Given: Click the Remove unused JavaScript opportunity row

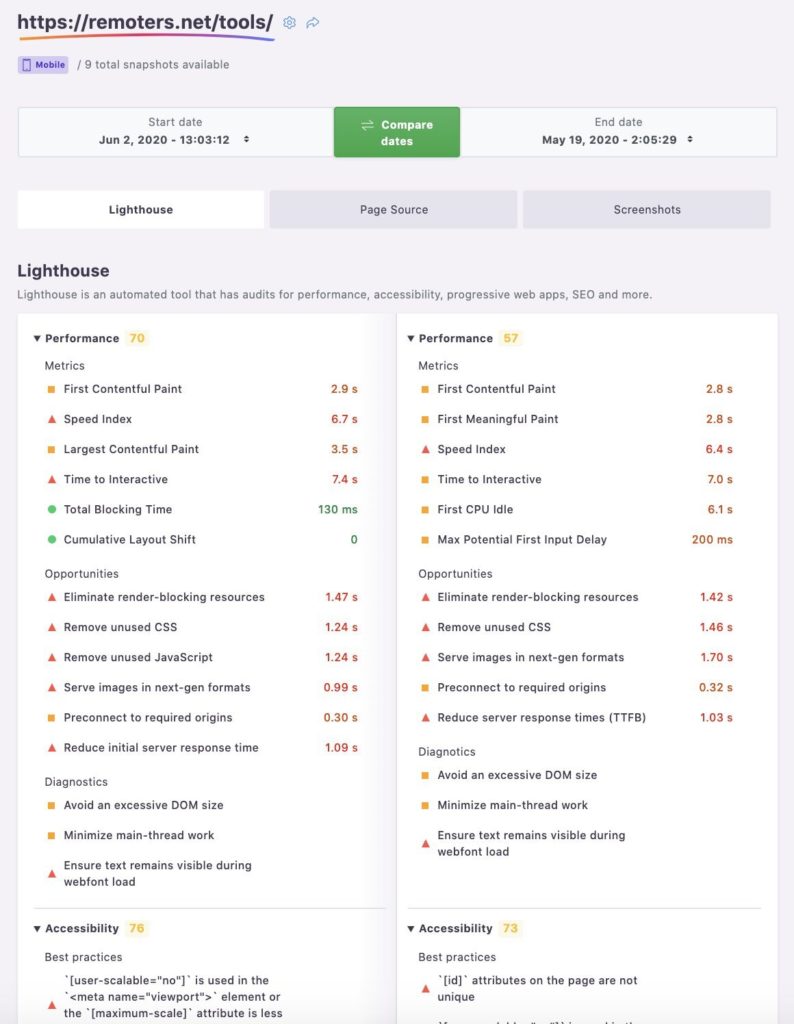Looking at the screenshot, I should point(202,657).
